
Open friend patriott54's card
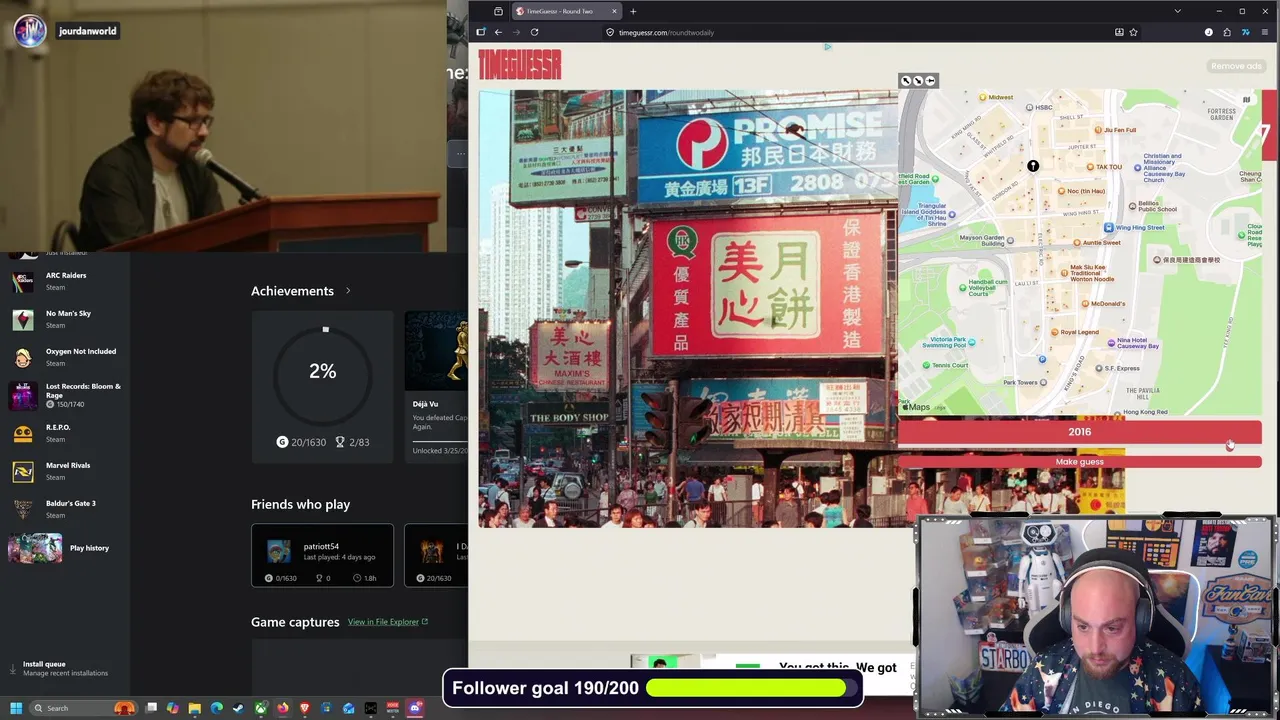(x=322, y=555)
